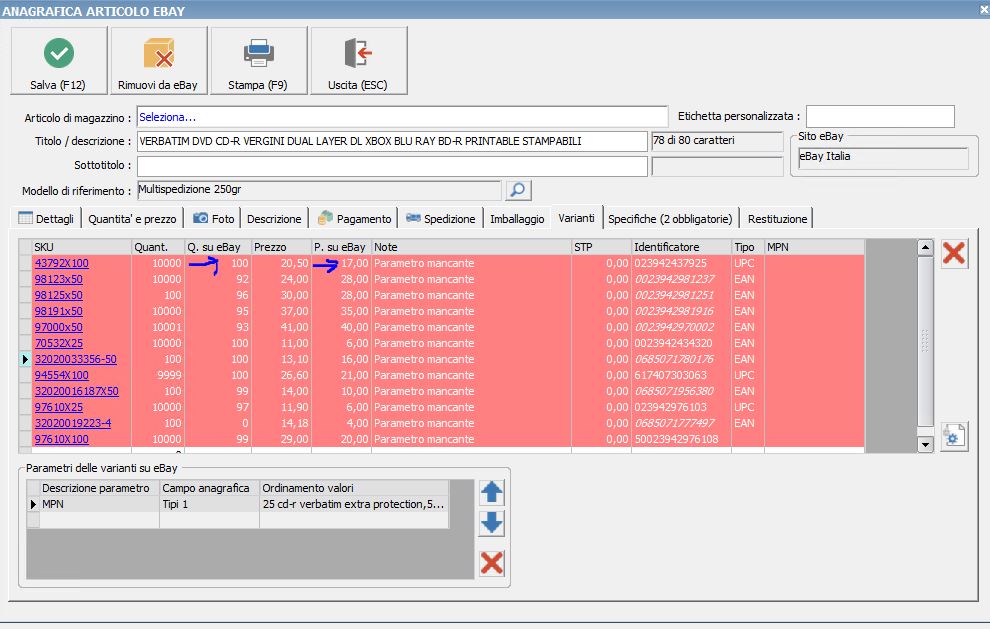
Task: Open SKU link 98123x50
Action: 59,279
